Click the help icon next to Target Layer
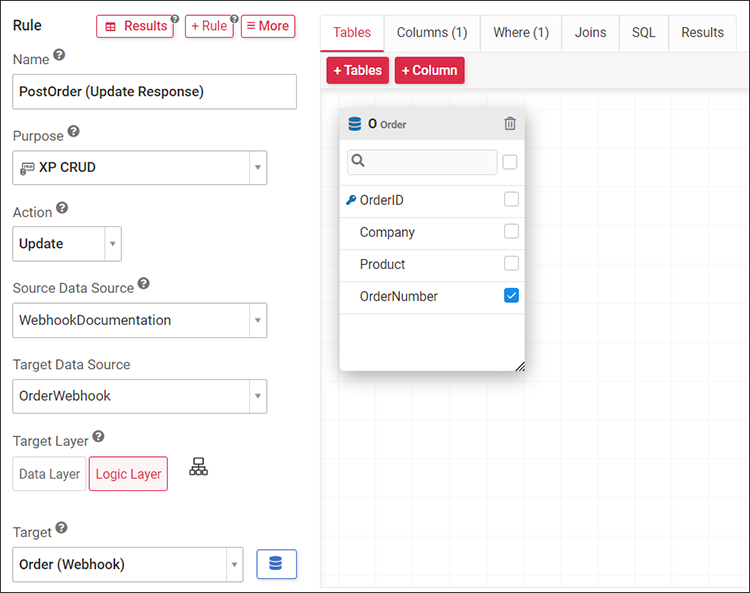 click(x=98, y=437)
